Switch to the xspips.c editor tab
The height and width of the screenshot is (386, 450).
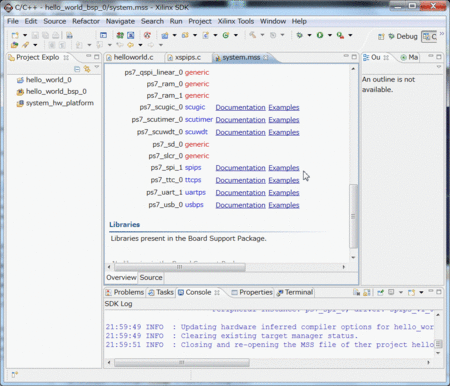point(188,57)
